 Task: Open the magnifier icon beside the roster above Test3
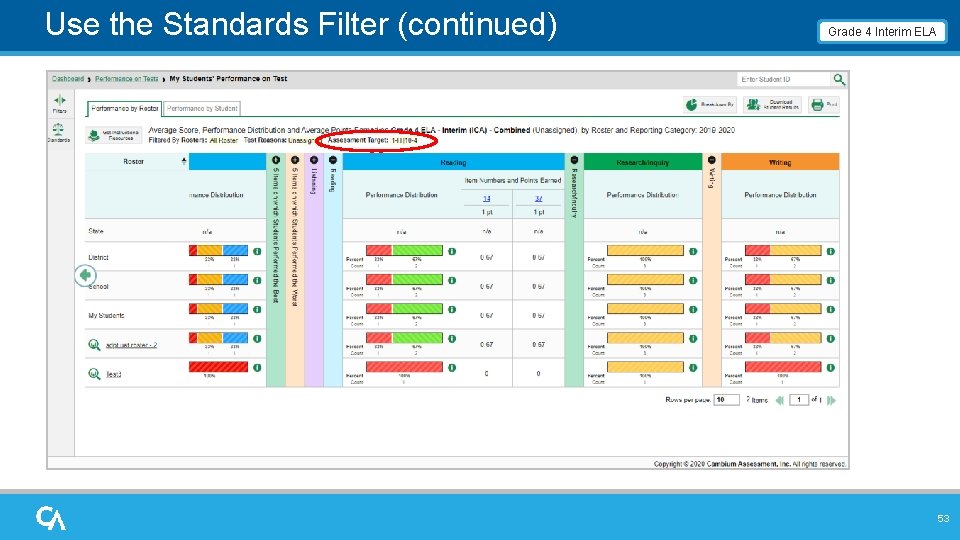click(x=94, y=345)
